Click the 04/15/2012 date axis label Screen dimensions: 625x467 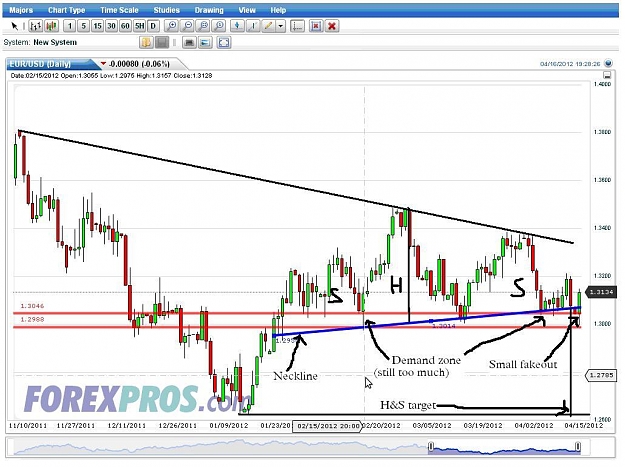click(584, 426)
